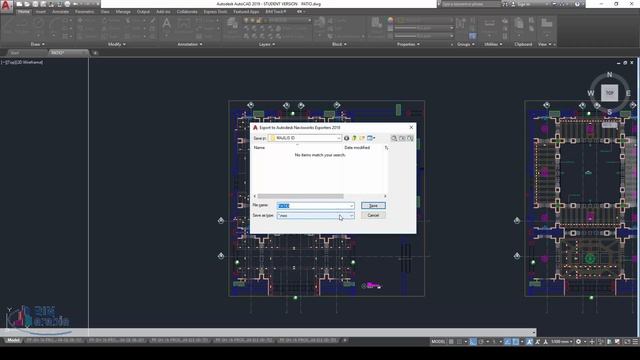The height and width of the screenshot is (360, 640).
Task: Toggle snap mode in status bar
Action: [460, 342]
